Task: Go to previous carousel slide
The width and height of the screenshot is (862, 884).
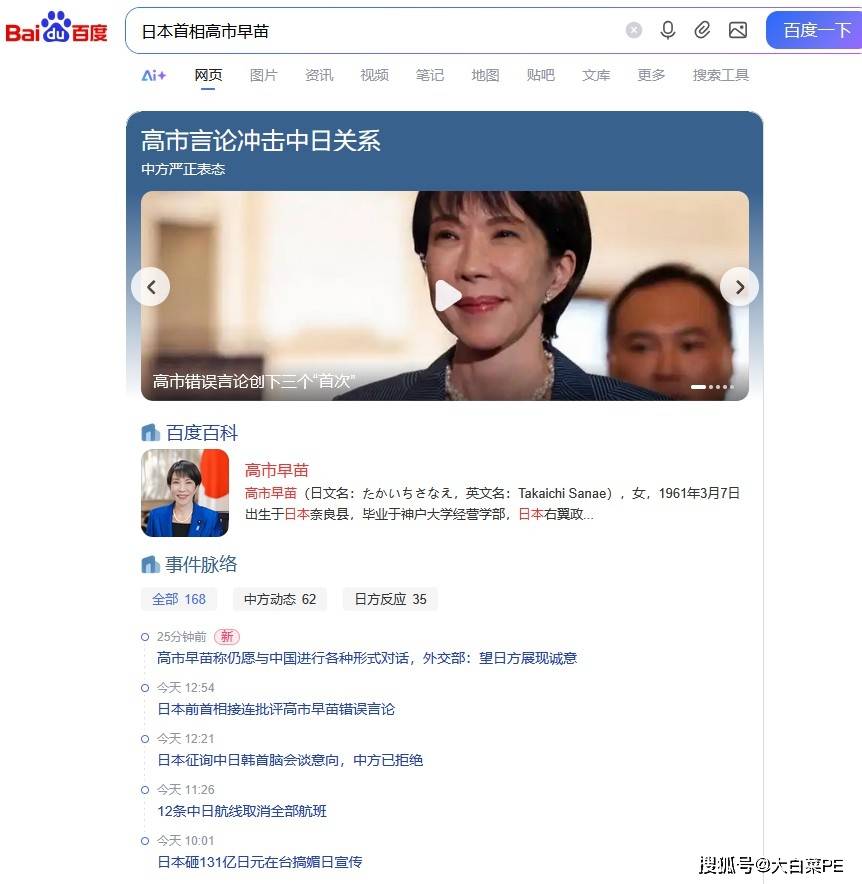Action: pos(151,287)
